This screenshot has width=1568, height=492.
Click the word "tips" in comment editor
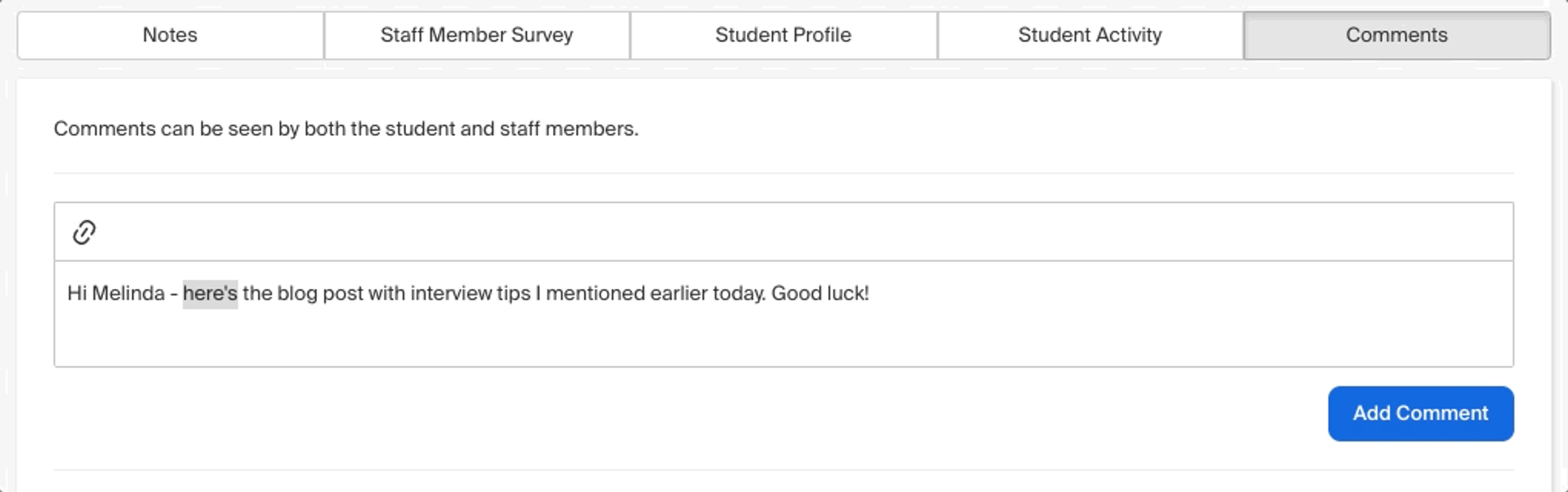[x=513, y=294]
